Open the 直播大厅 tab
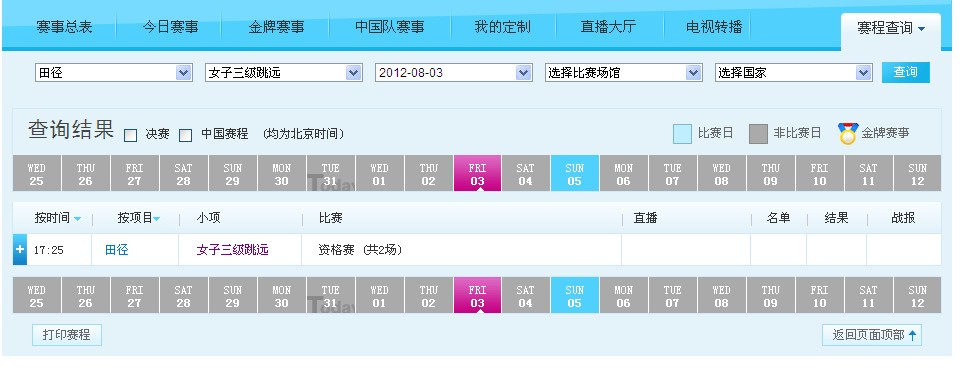The image size is (974, 386). 608,27
